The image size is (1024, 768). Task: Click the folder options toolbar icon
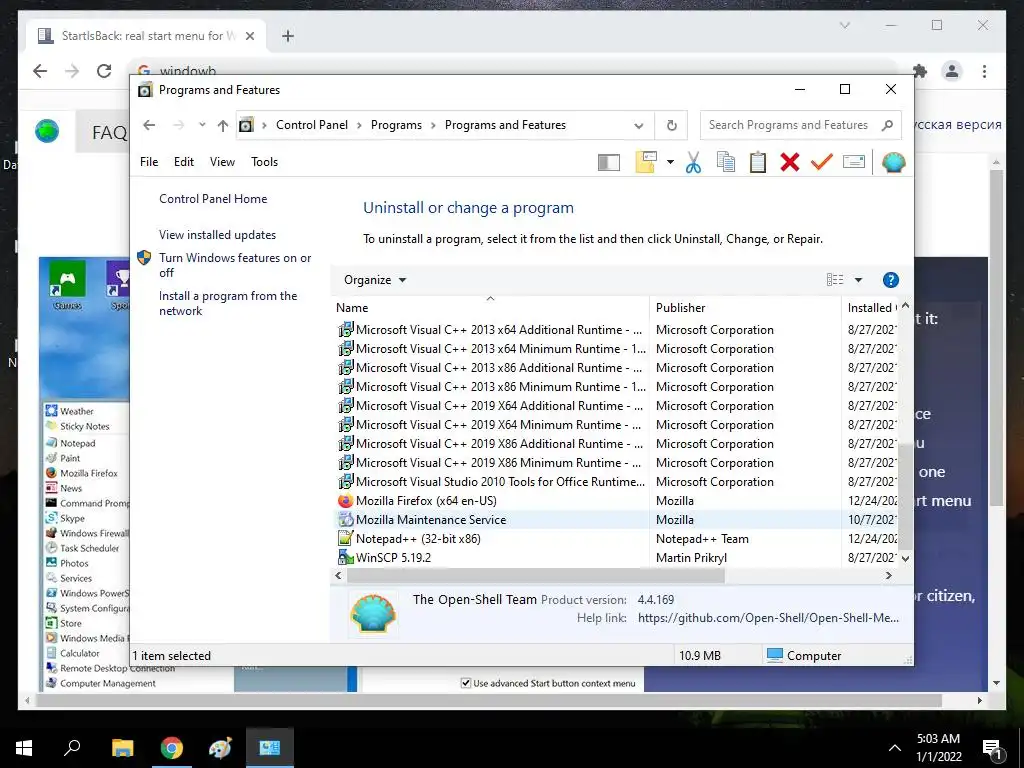tap(646, 162)
